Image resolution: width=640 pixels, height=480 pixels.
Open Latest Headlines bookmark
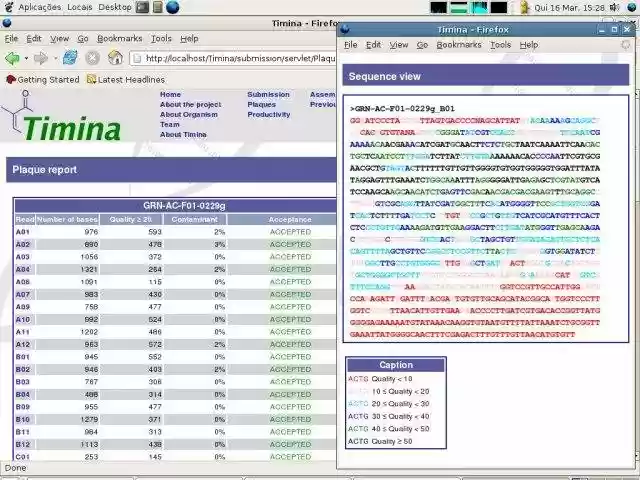pyautogui.click(x=126, y=80)
